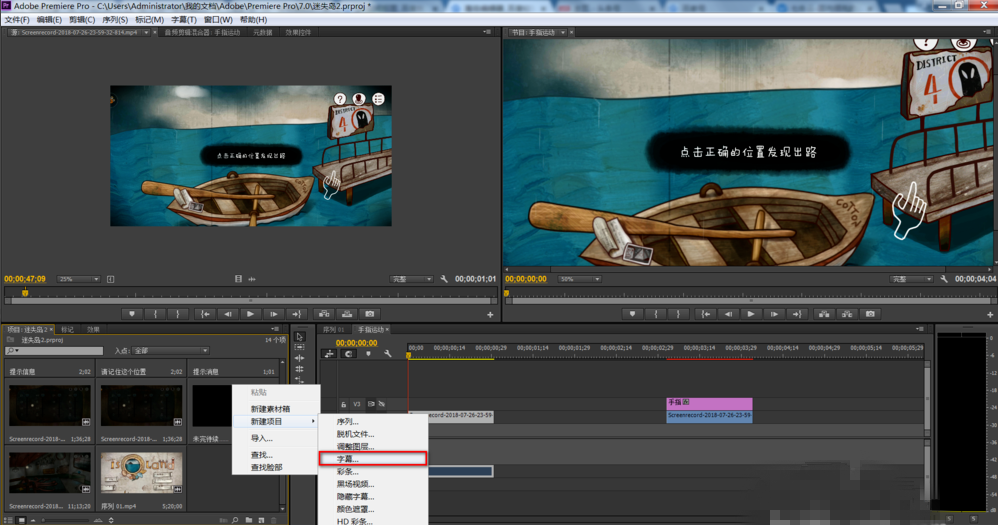
Task: Open Program monitor 50% zoom dropdown
Action: pyautogui.click(x=579, y=279)
